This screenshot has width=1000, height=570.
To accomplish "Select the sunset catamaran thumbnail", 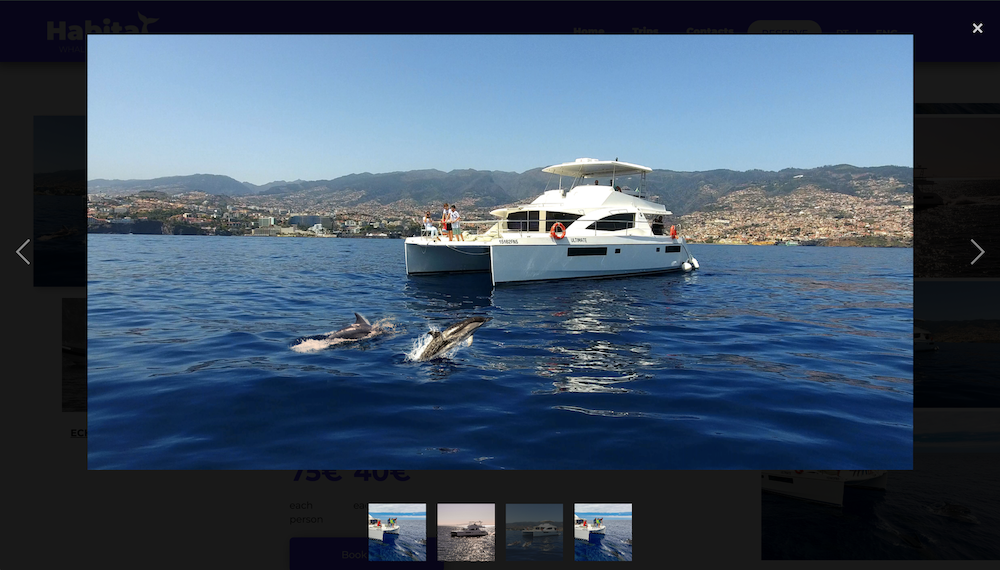I will coord(466,532).
